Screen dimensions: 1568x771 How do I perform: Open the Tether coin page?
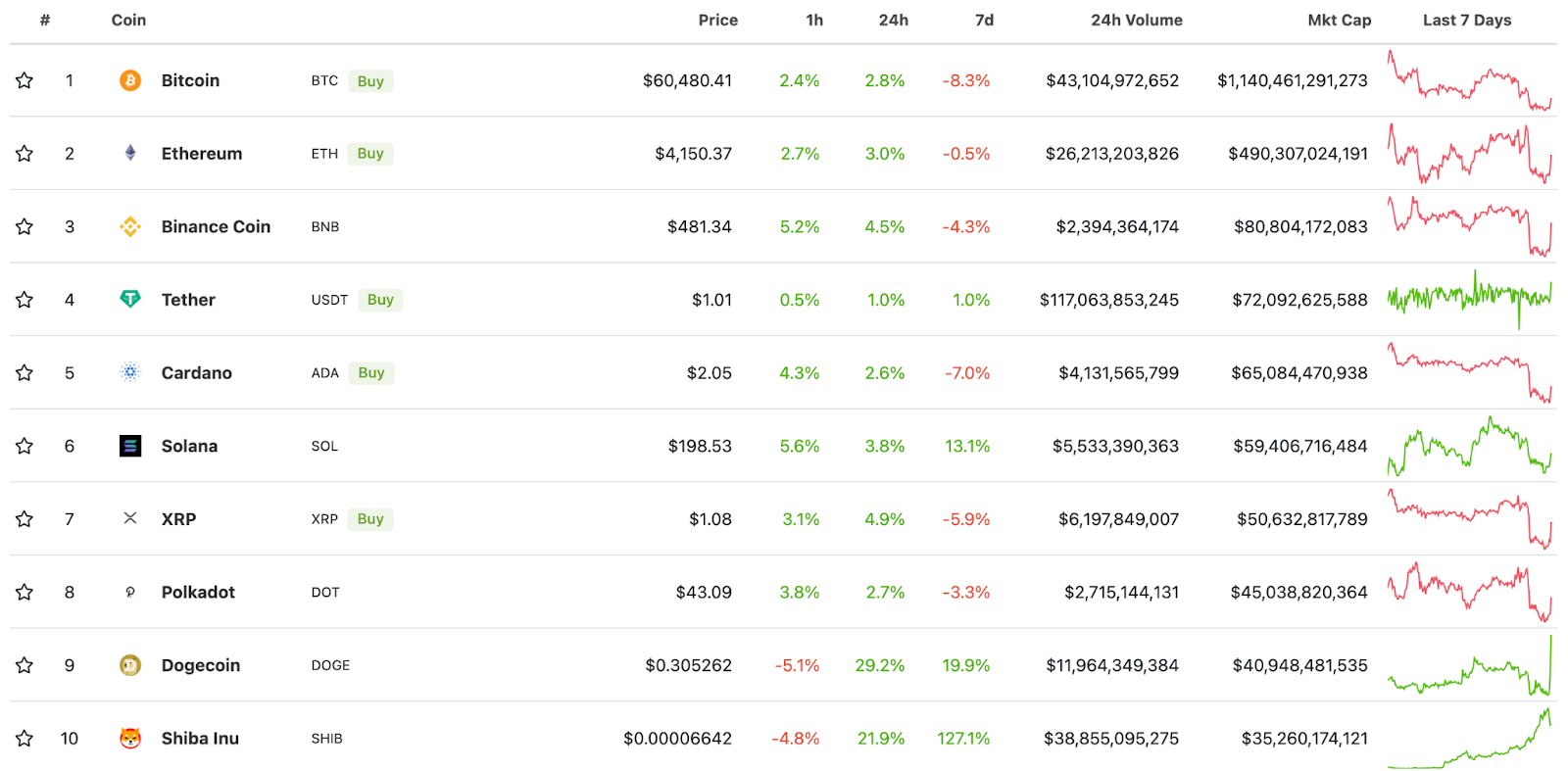click(188, 299)
